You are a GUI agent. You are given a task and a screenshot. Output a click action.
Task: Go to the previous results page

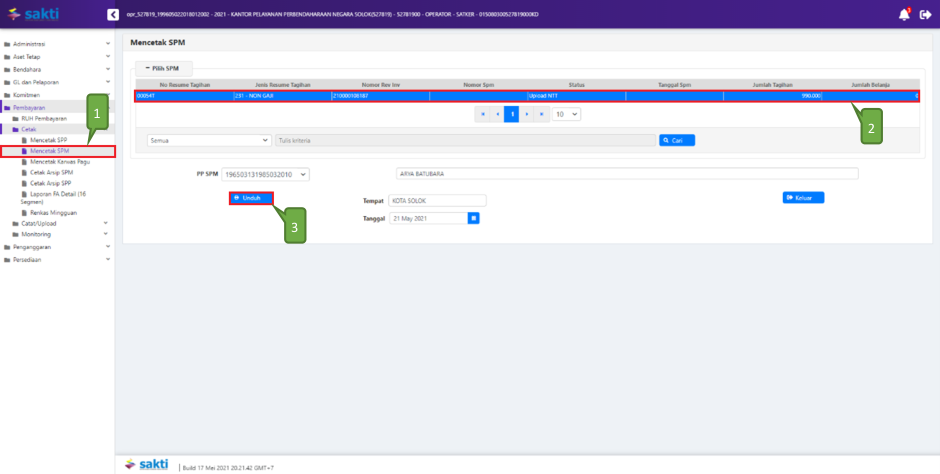tap(497, 115)
